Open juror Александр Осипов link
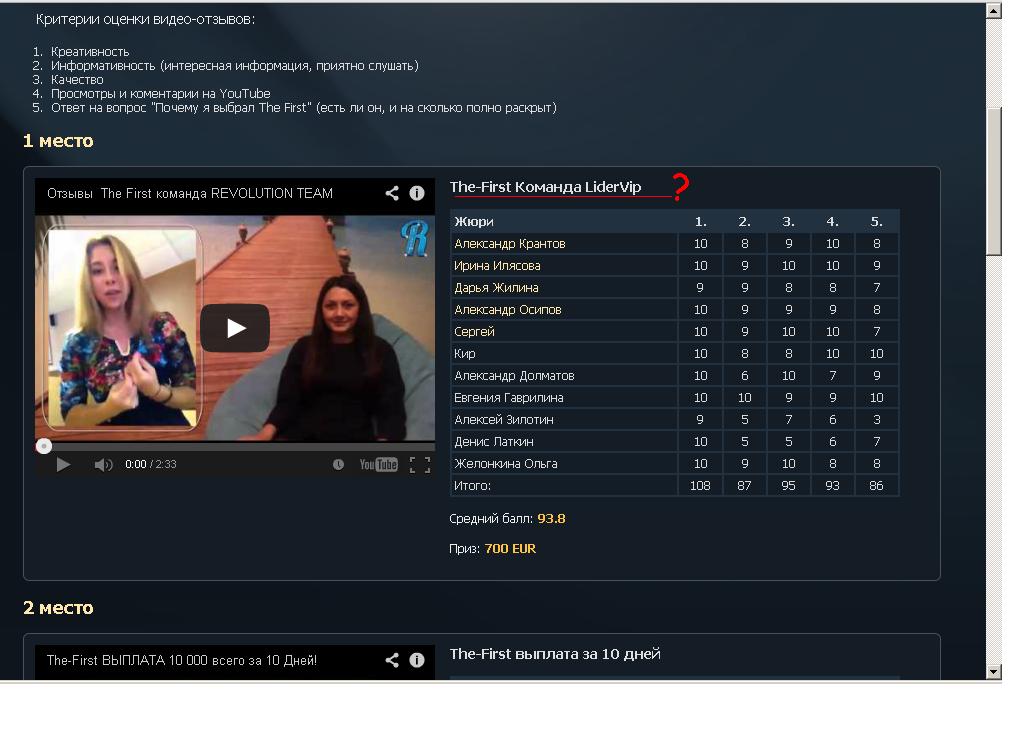This screenshot has height=742, width=1024. (507, 310)
